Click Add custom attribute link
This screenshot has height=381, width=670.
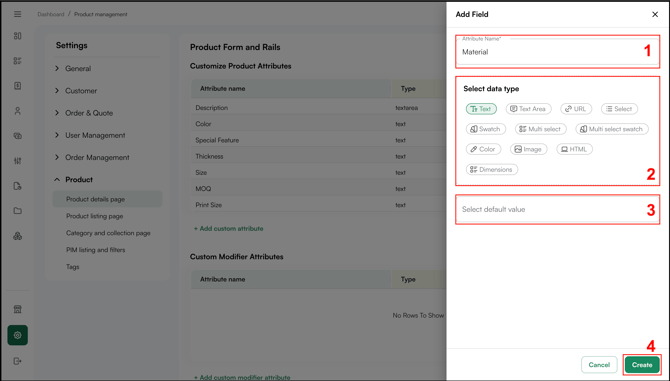(229, 229)
